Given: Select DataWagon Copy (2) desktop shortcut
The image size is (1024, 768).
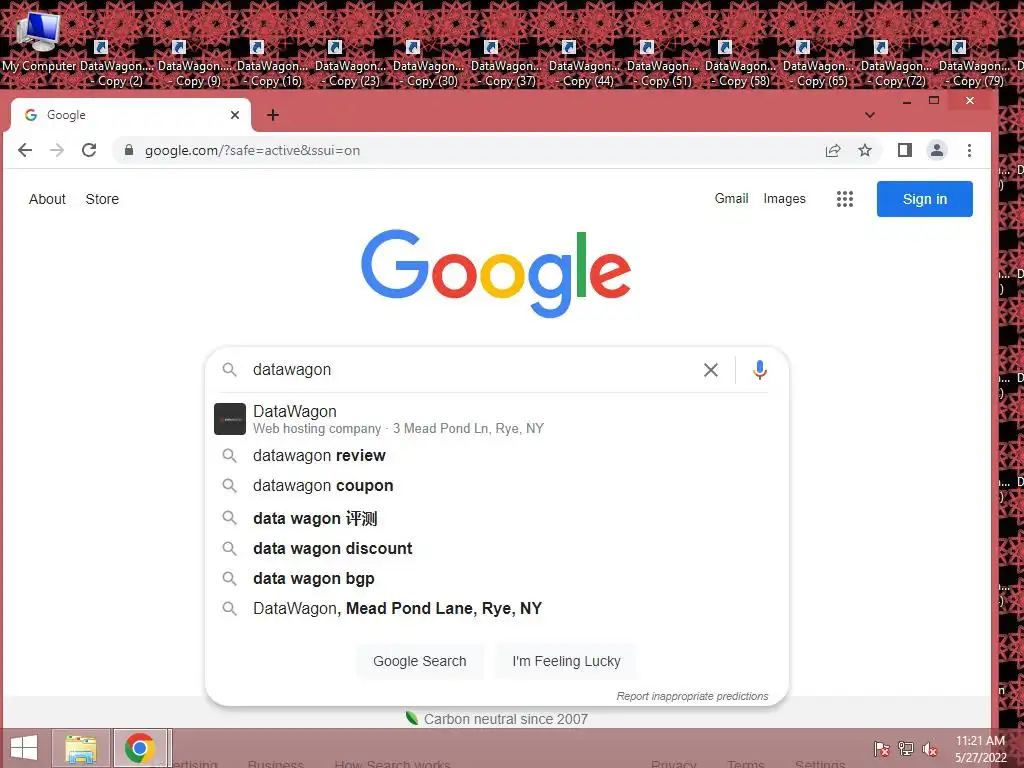Looking at the screenshot, I should click(x=117, y=64).
